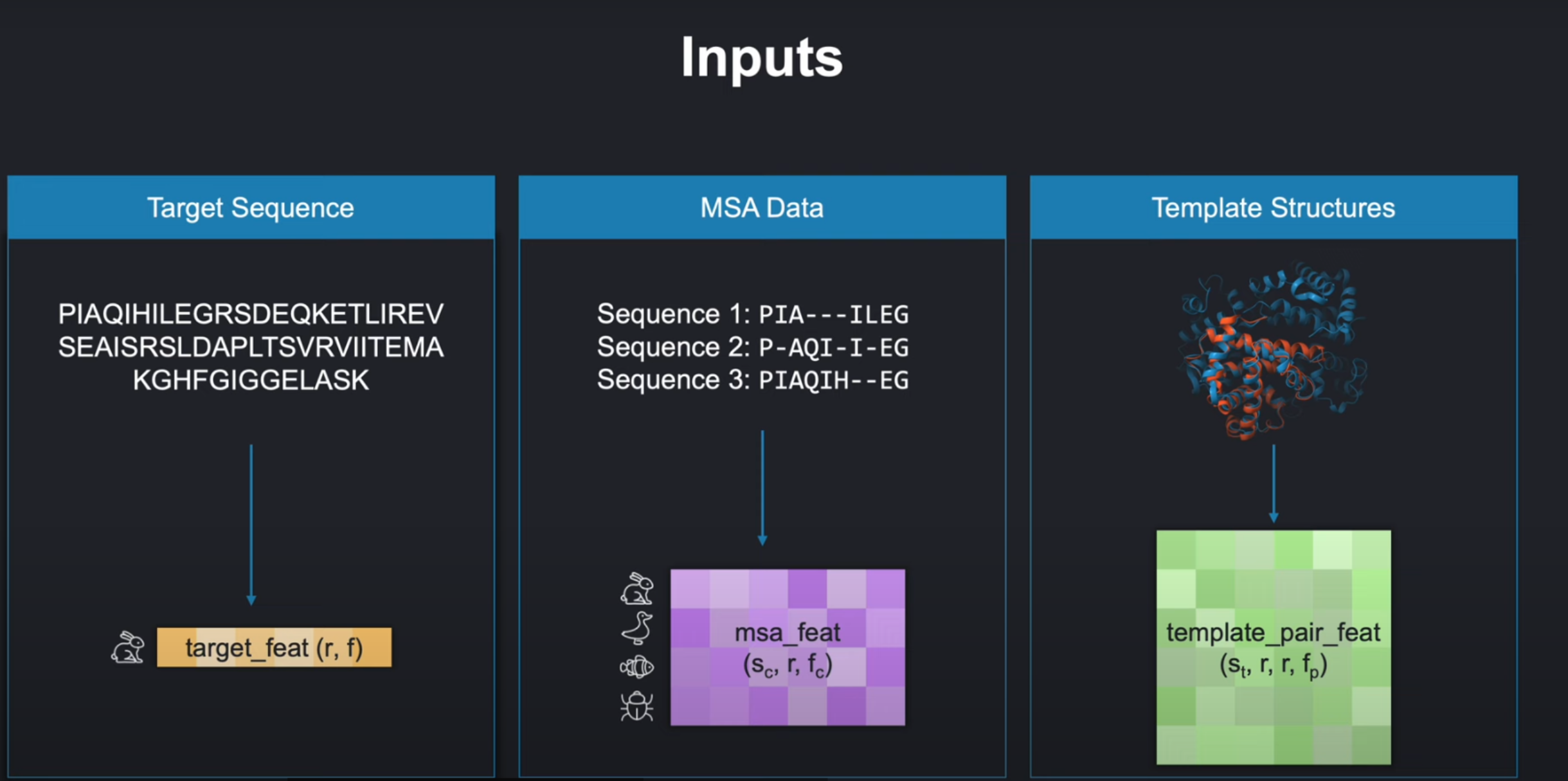Viewport: 1568px width, 781px height.
Task: Click the orange target_feat (r, f) bar
Action: click(x=274, y=647)
